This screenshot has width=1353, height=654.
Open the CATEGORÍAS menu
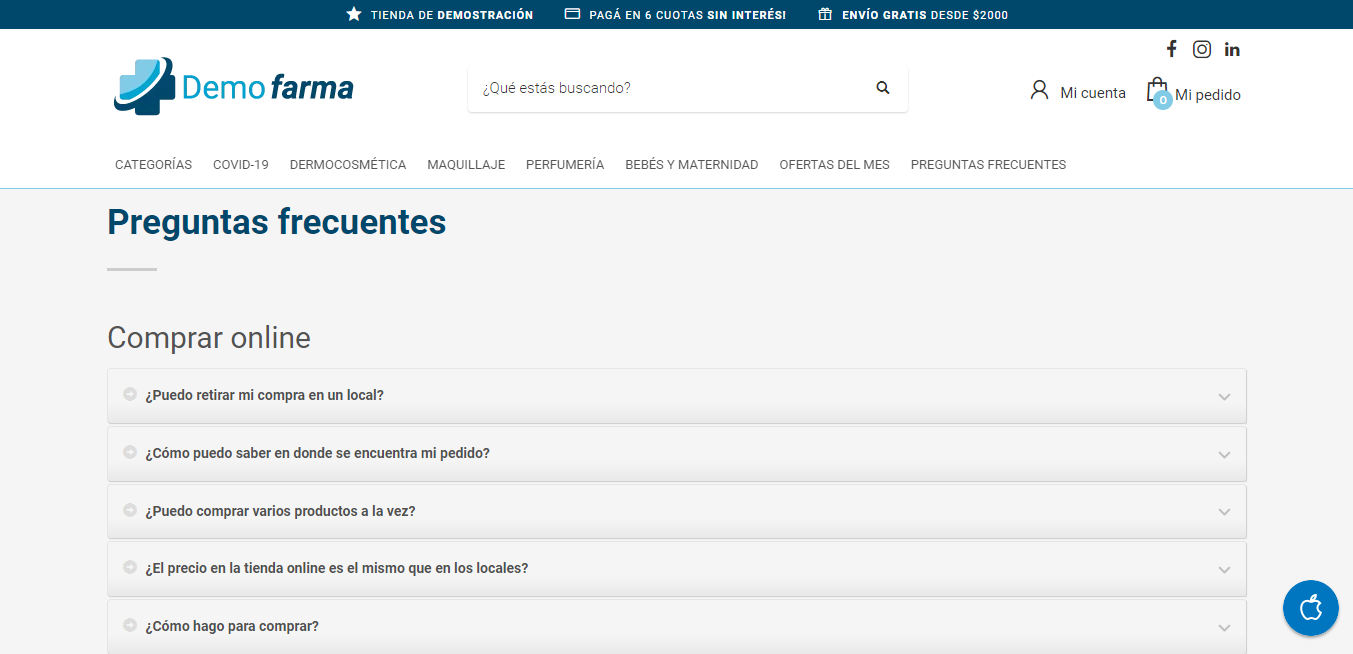(153, 165)
